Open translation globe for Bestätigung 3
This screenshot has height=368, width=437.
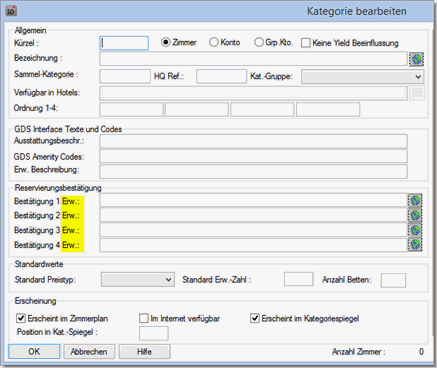pyautogui.click(x=415, y=230)
